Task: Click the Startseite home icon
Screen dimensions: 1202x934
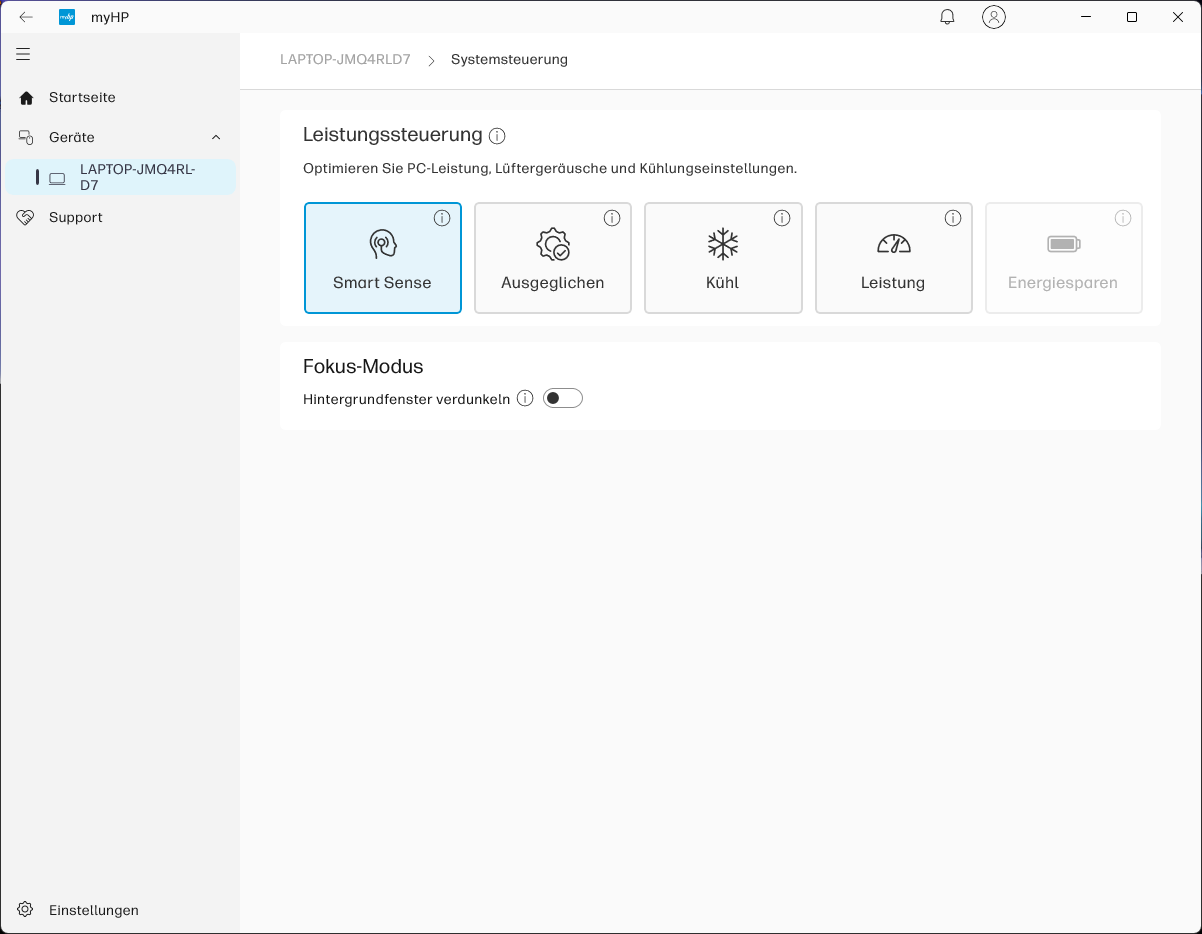Action: click(x=27, y=97)
